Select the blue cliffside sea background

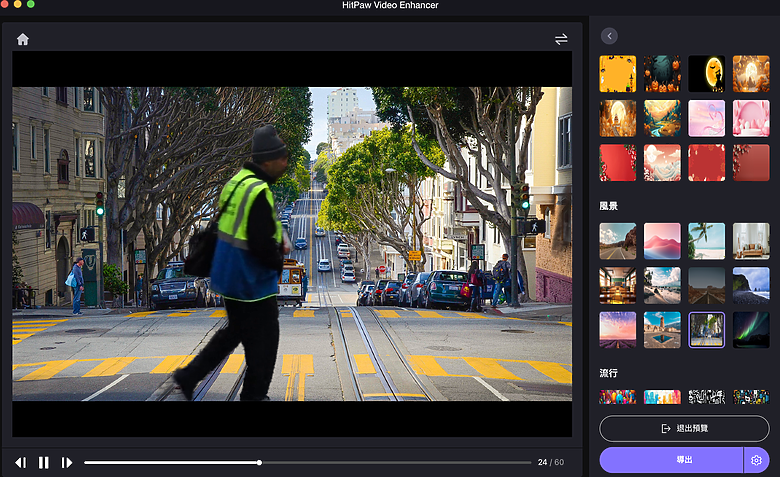751,286
